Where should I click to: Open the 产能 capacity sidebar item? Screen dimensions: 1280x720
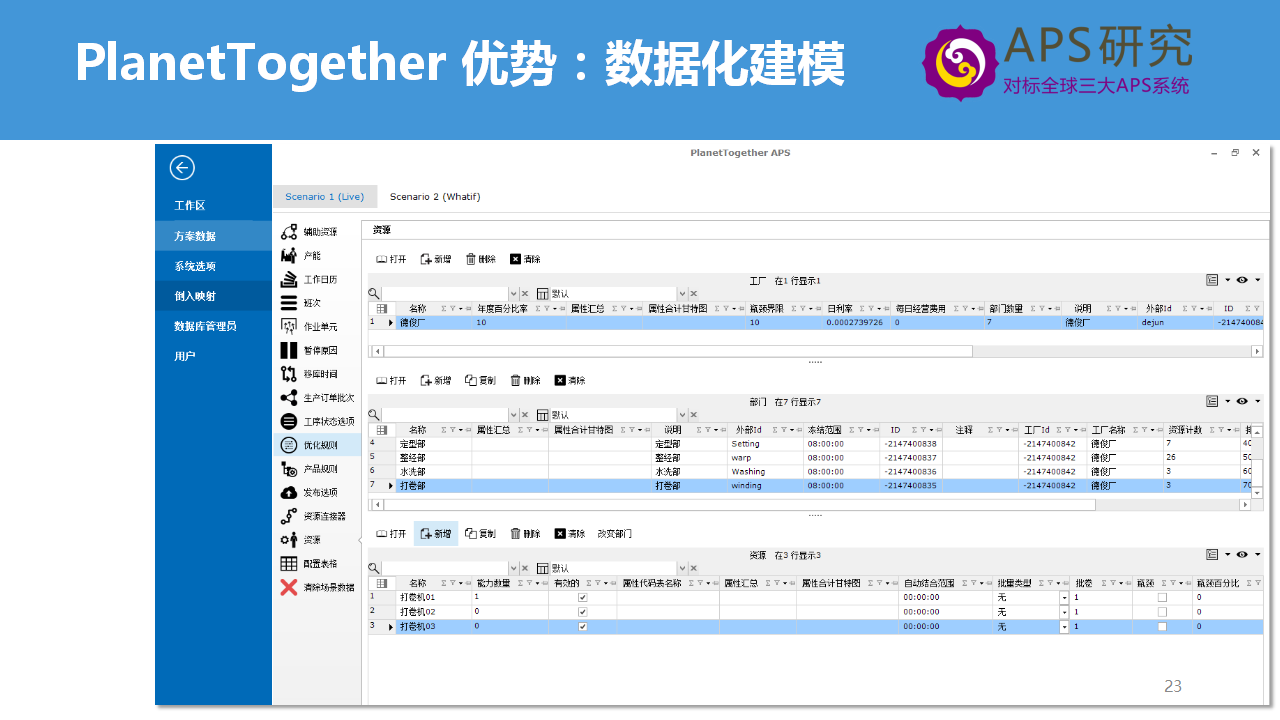[301, 256]
